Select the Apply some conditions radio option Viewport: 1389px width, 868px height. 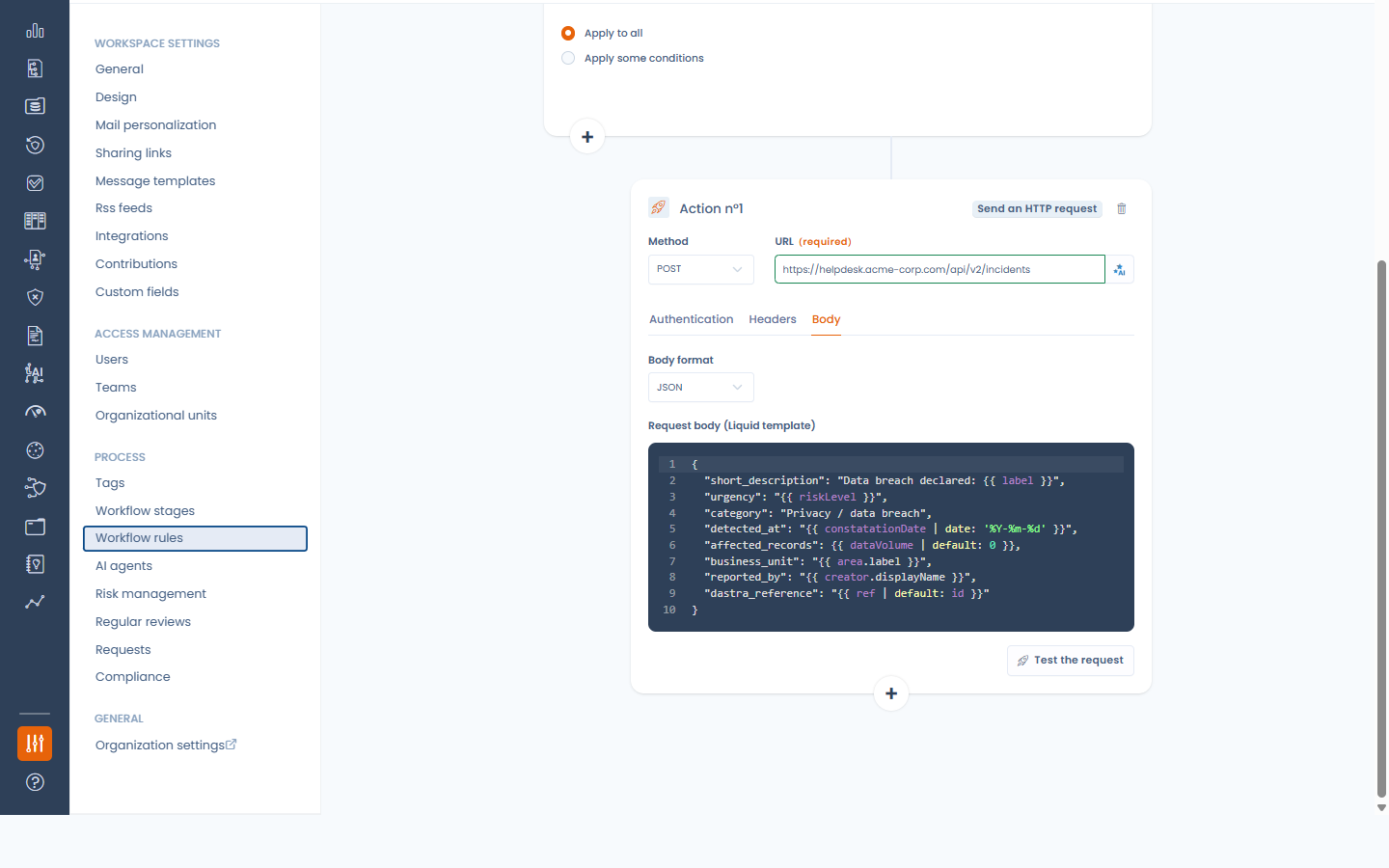click(568, 58)
